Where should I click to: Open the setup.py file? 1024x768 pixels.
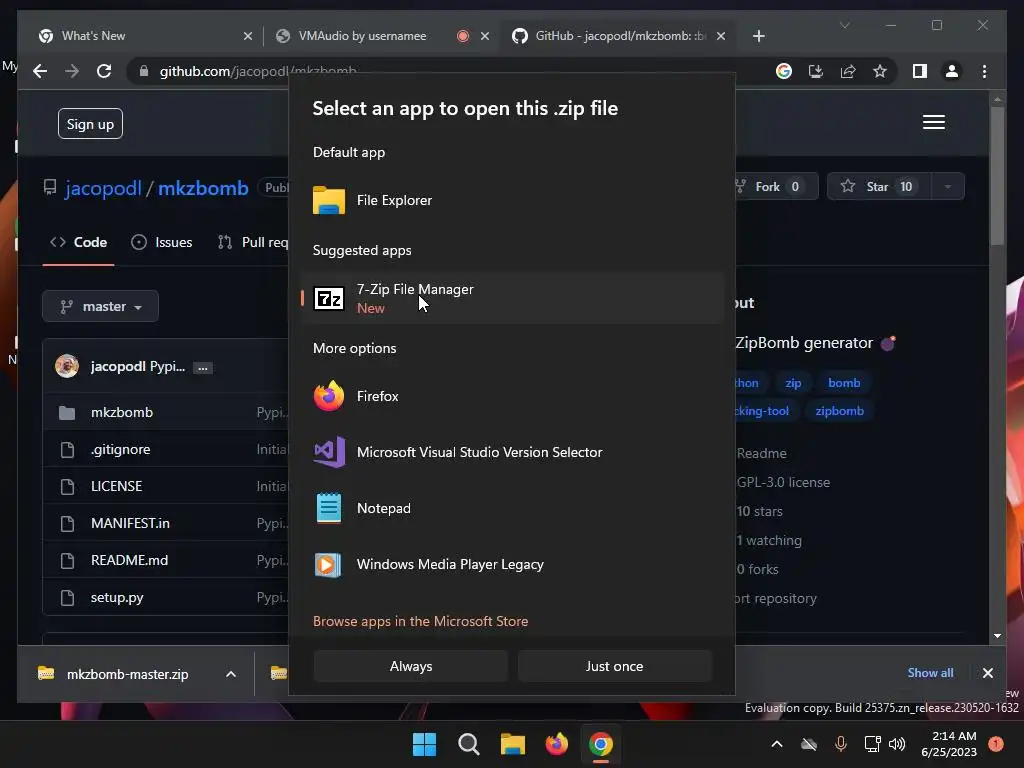point(117,598)
